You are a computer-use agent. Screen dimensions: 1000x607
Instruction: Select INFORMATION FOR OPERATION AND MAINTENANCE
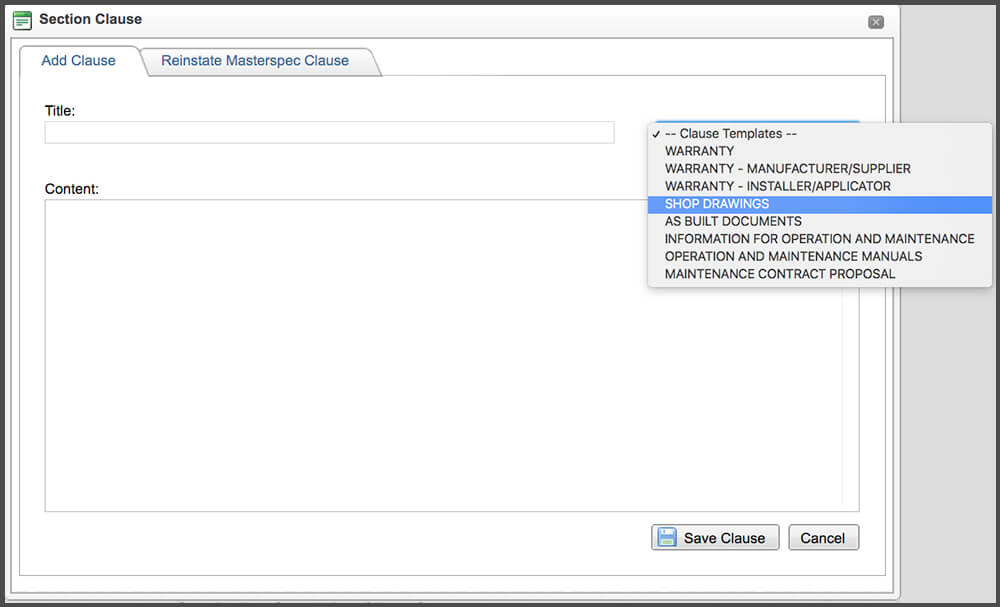click(819, 238)
